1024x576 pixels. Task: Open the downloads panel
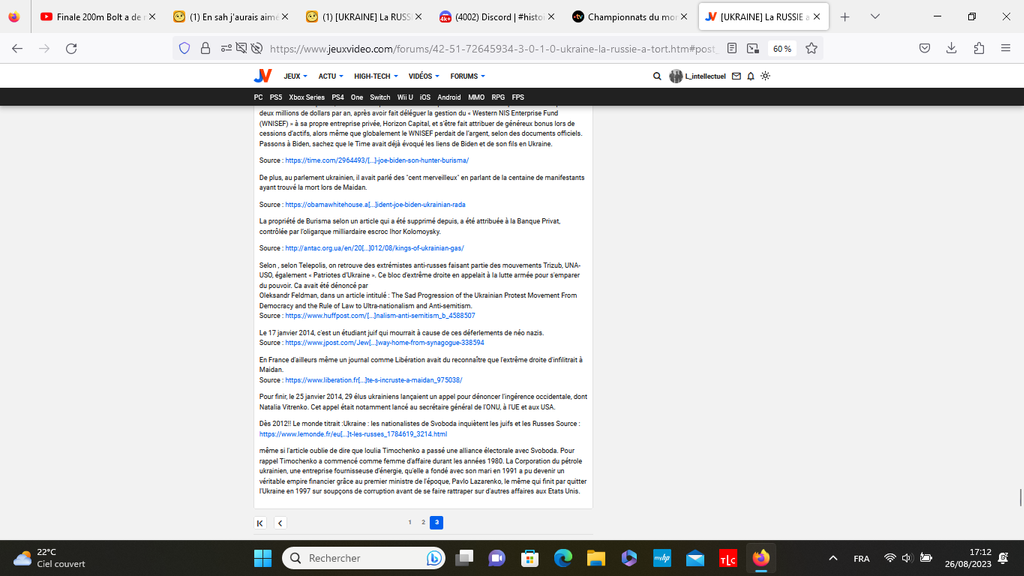click(952, 48)
